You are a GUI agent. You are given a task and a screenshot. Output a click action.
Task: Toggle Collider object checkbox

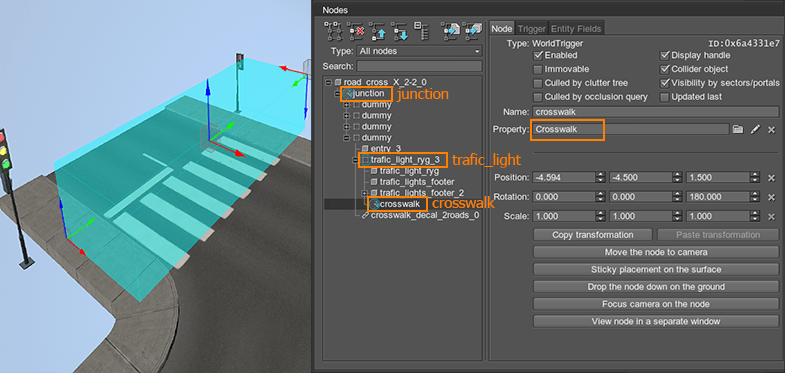click(665, 69)
